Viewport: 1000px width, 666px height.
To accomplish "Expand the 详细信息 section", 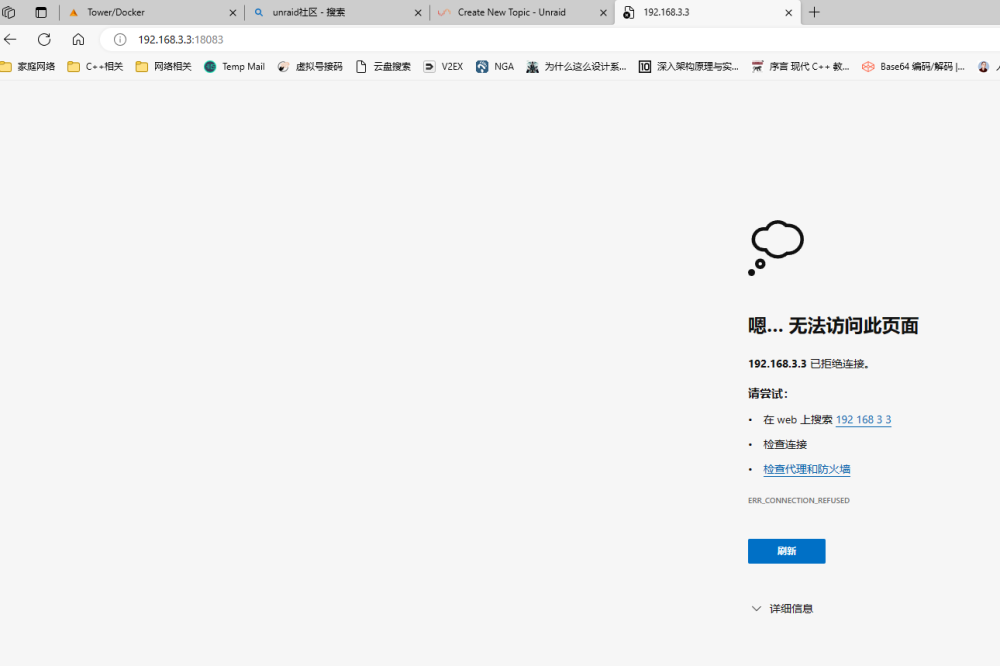I will pos(783,609).
